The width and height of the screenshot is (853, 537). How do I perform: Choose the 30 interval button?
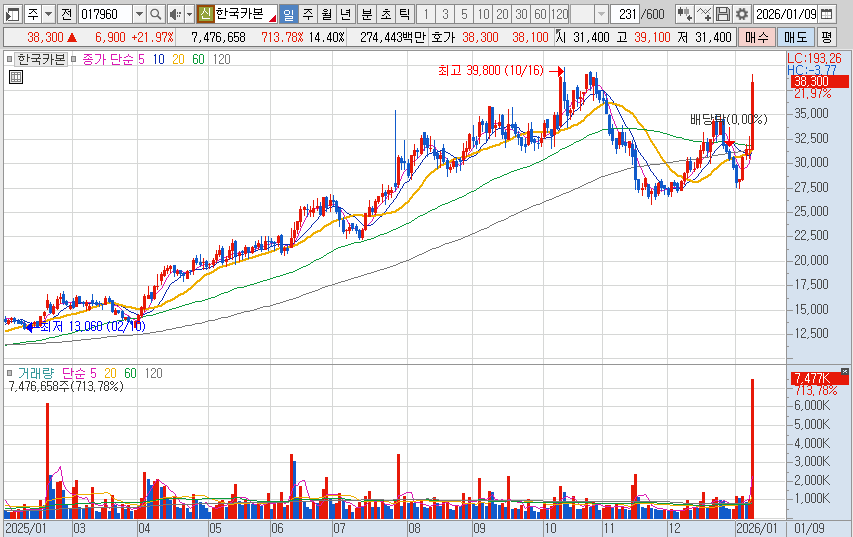pyautogui.click(x=521, y=14)
